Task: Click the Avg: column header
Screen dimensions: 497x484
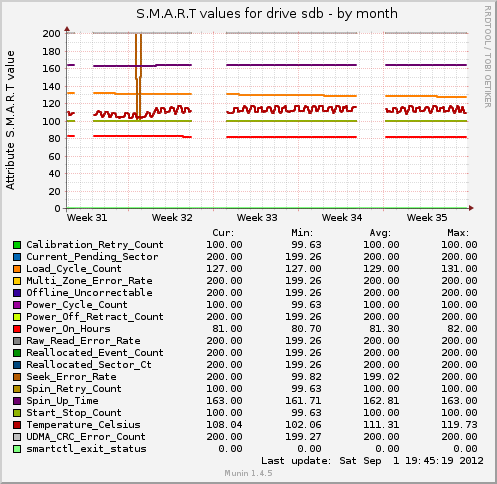Action: (x=380, y=233)
